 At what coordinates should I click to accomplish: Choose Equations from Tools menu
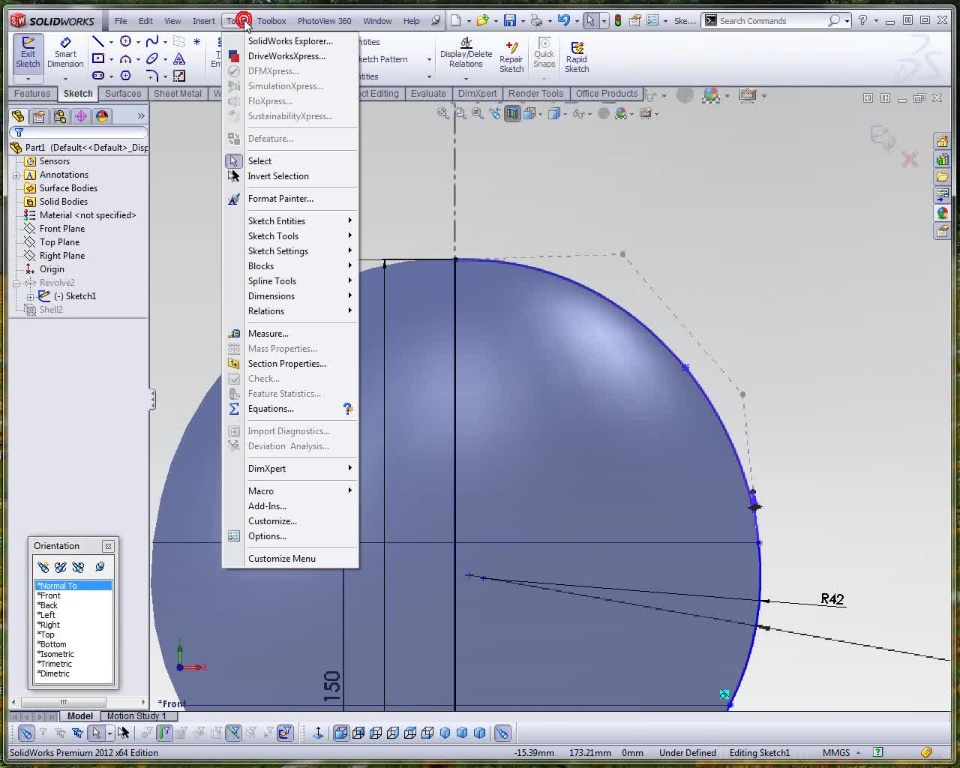point(290,408)
